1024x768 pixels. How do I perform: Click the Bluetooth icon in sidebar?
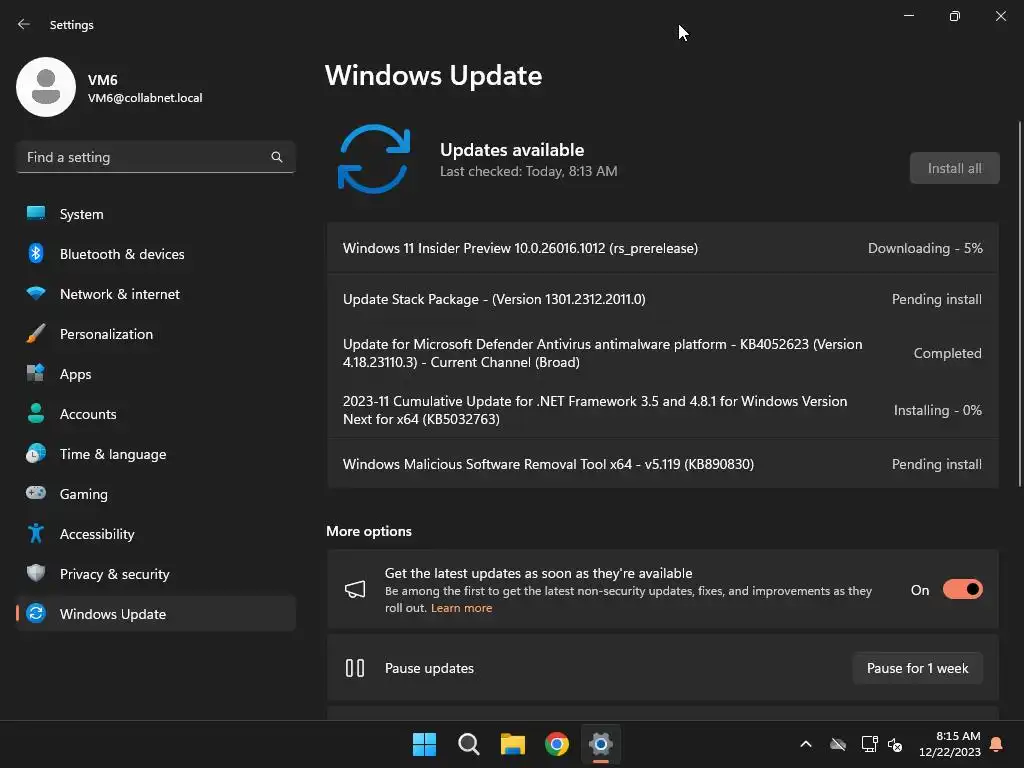point(36,253)
